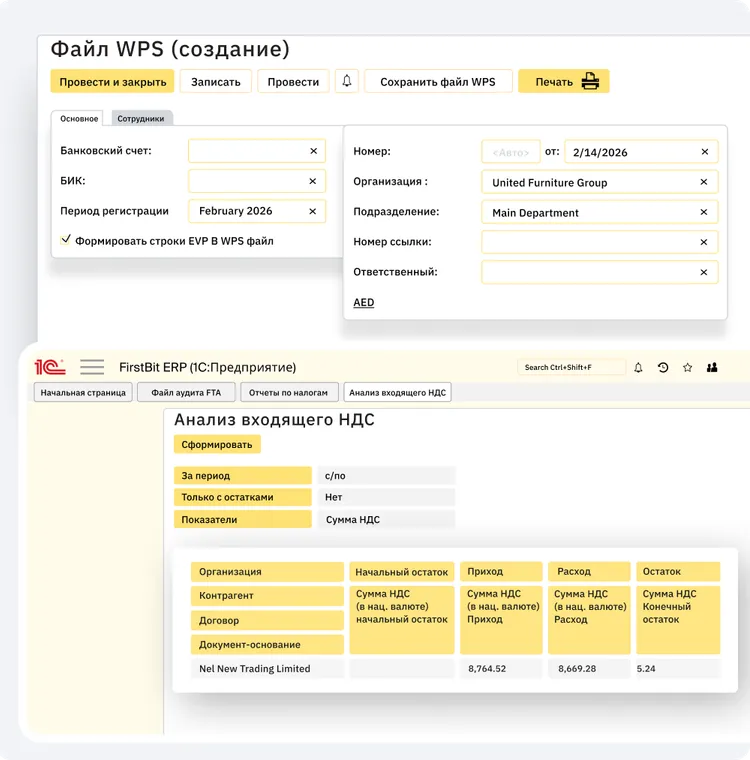Switch to the 'Основное' tab
The height and width of the screenshot is (760, 750).
click(79, 118)
